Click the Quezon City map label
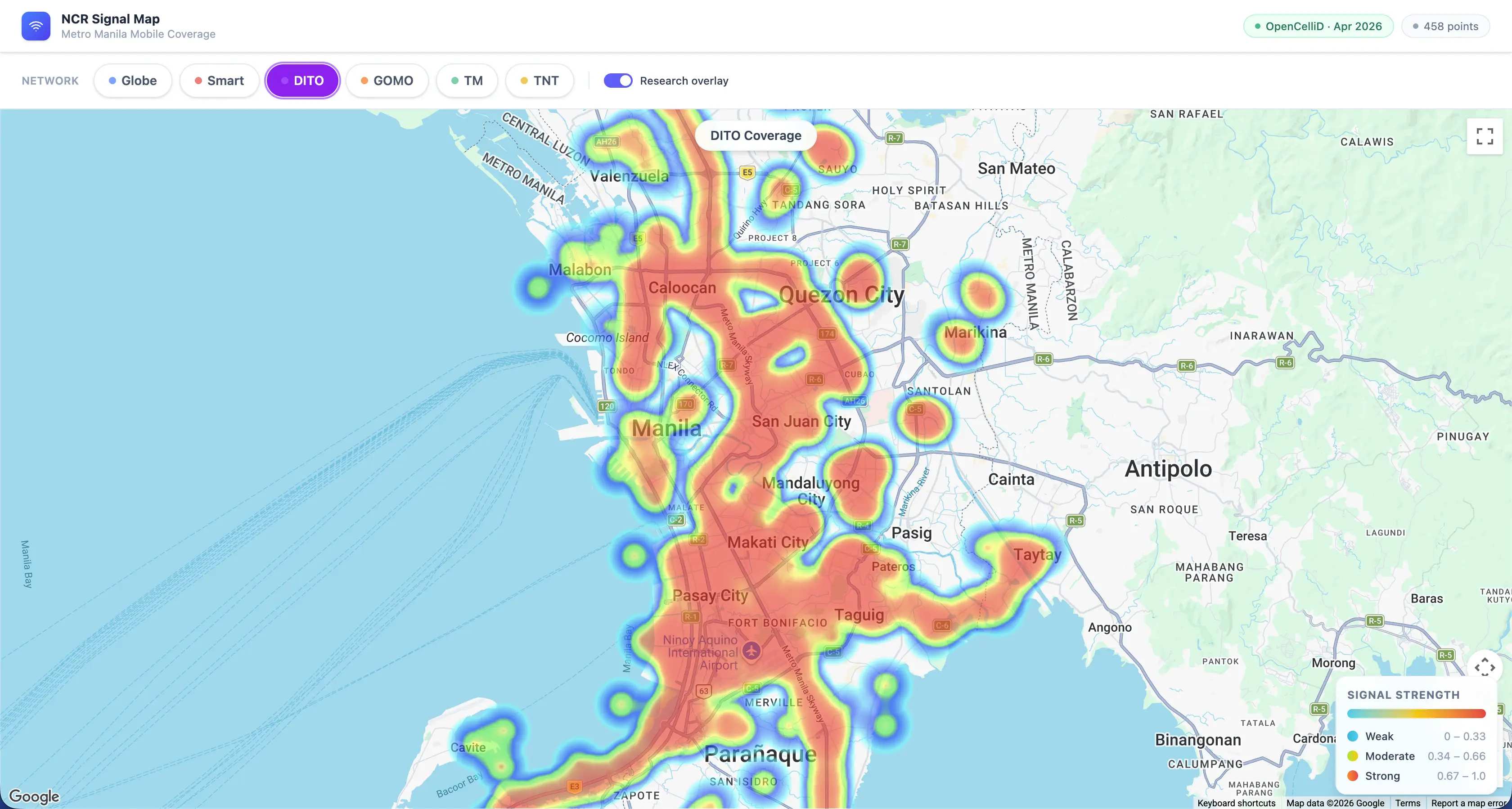This screenshot has width=1512, height=809. (841, 295)
